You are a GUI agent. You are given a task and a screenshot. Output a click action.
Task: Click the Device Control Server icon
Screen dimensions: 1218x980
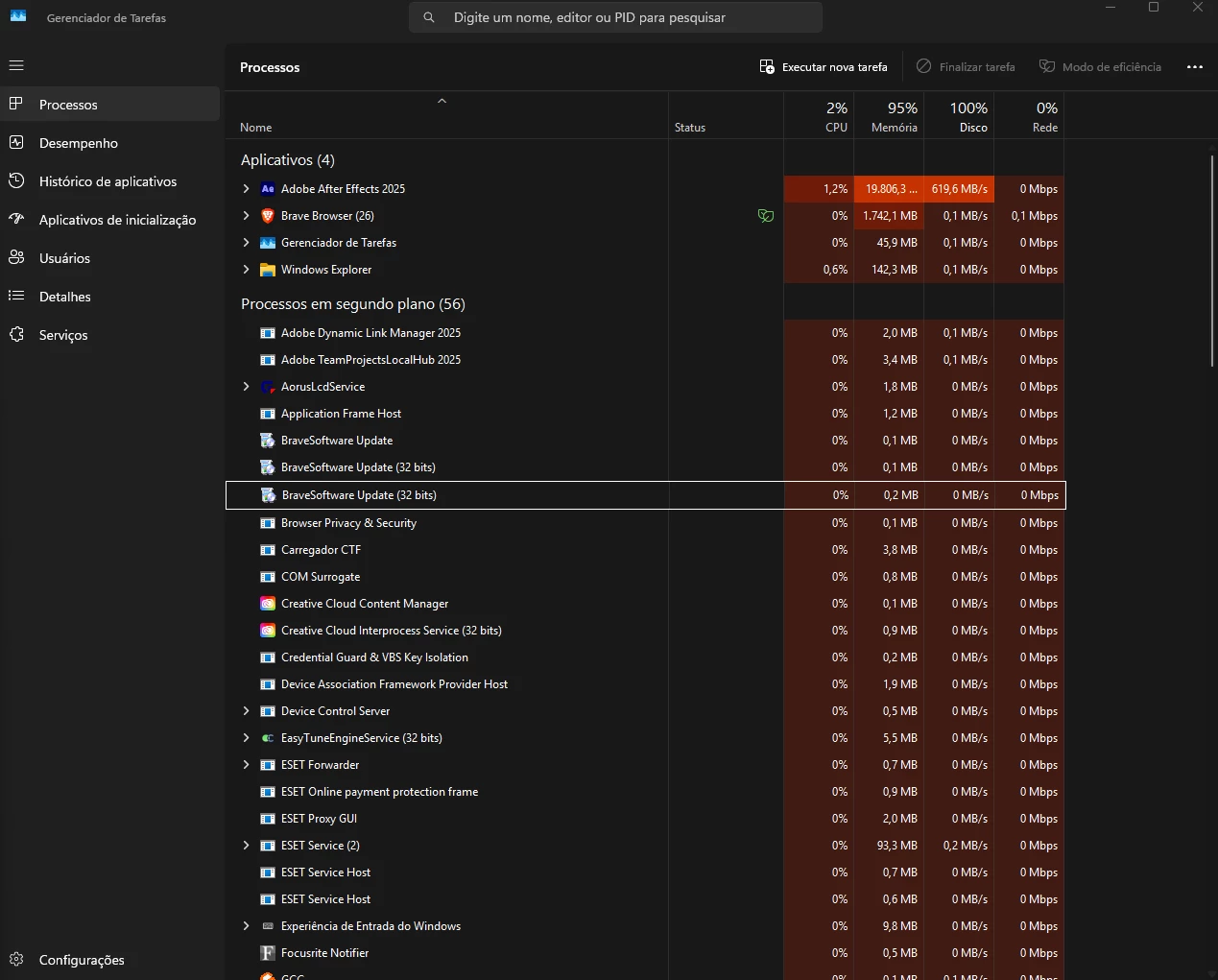pyautogui.click(x=268, y=711)
